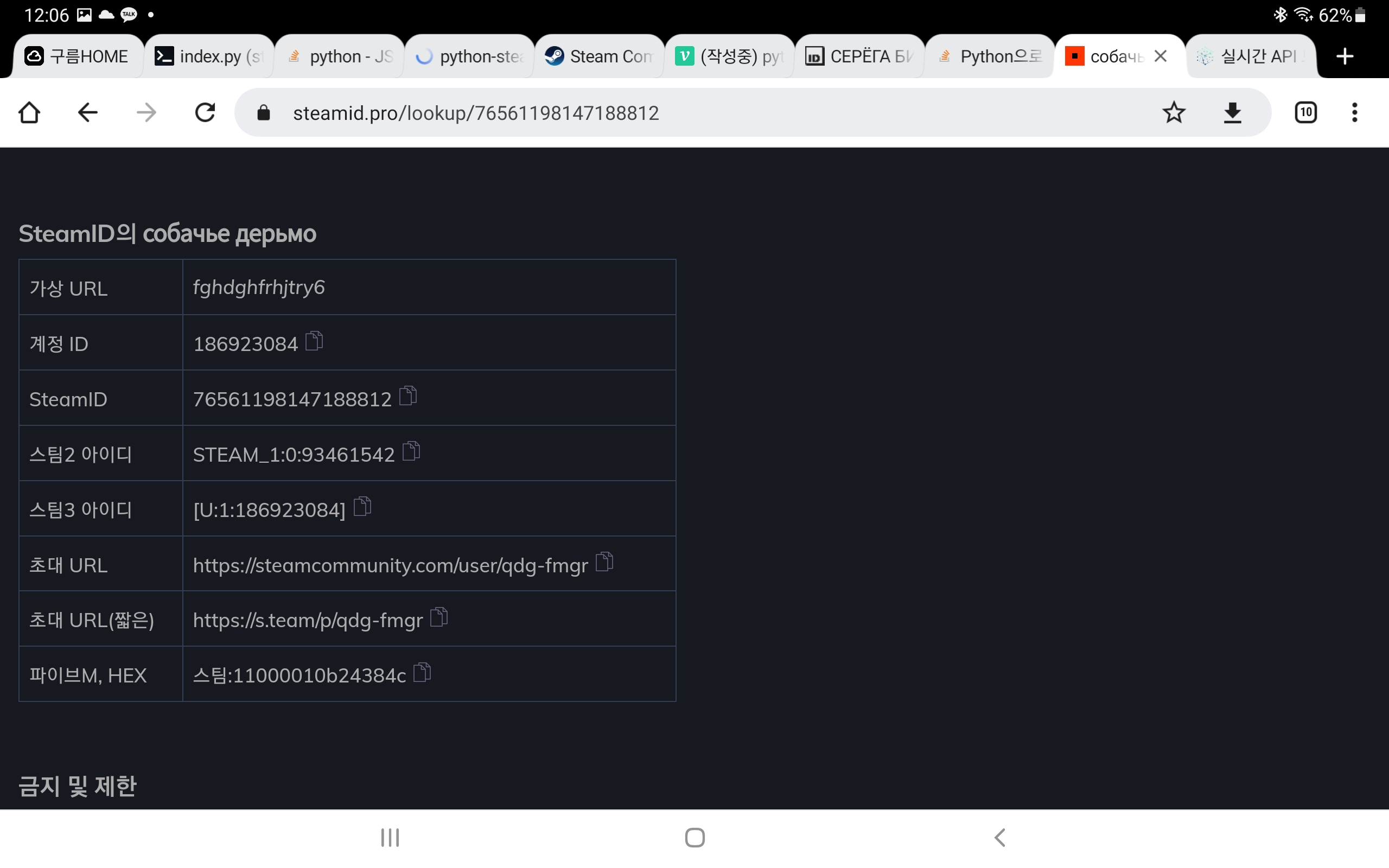
Task: Select the vanity URL fghdghfrhjtry6
Action: click(259, 287)
